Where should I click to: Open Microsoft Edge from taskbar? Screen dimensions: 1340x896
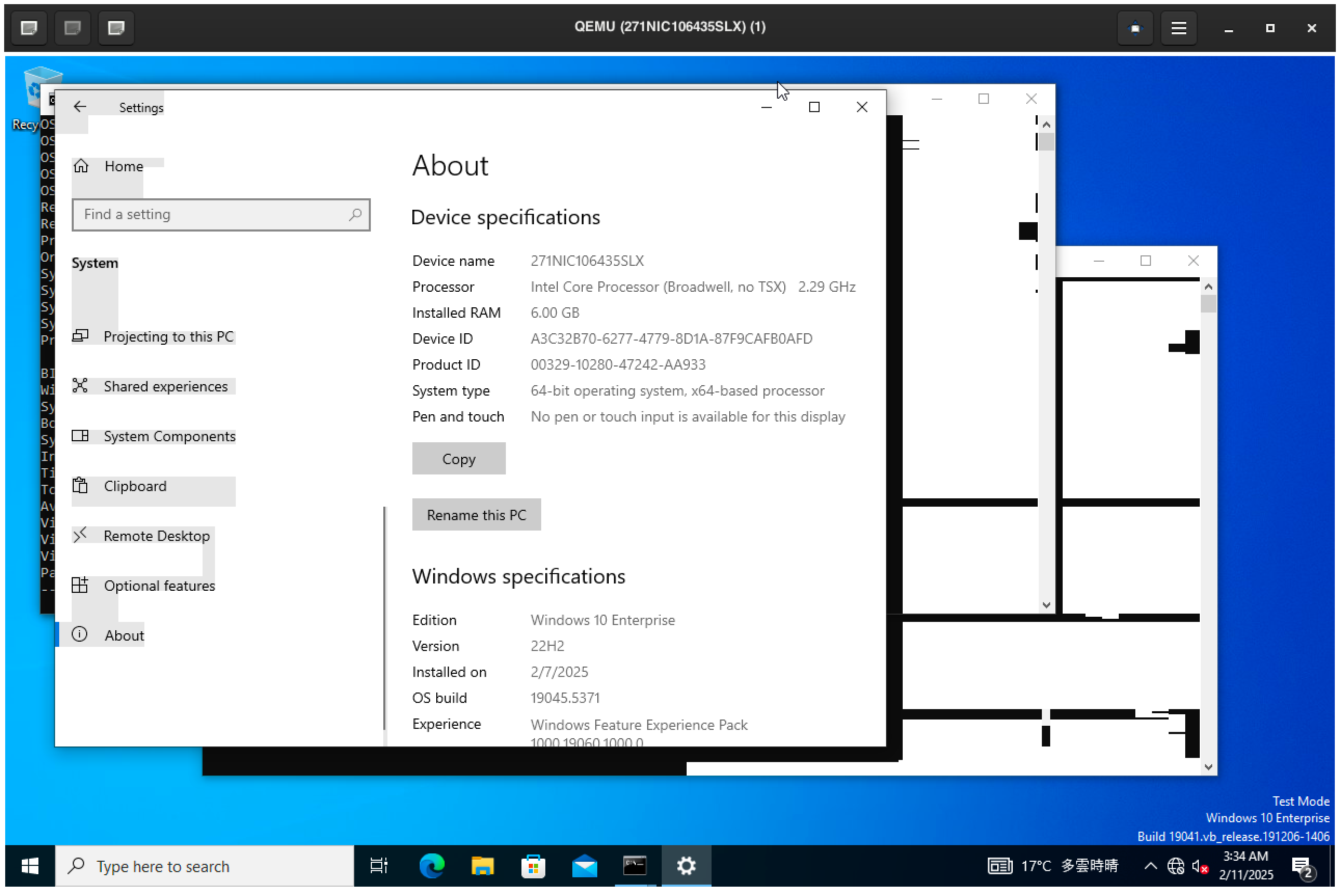click(432, 866)
